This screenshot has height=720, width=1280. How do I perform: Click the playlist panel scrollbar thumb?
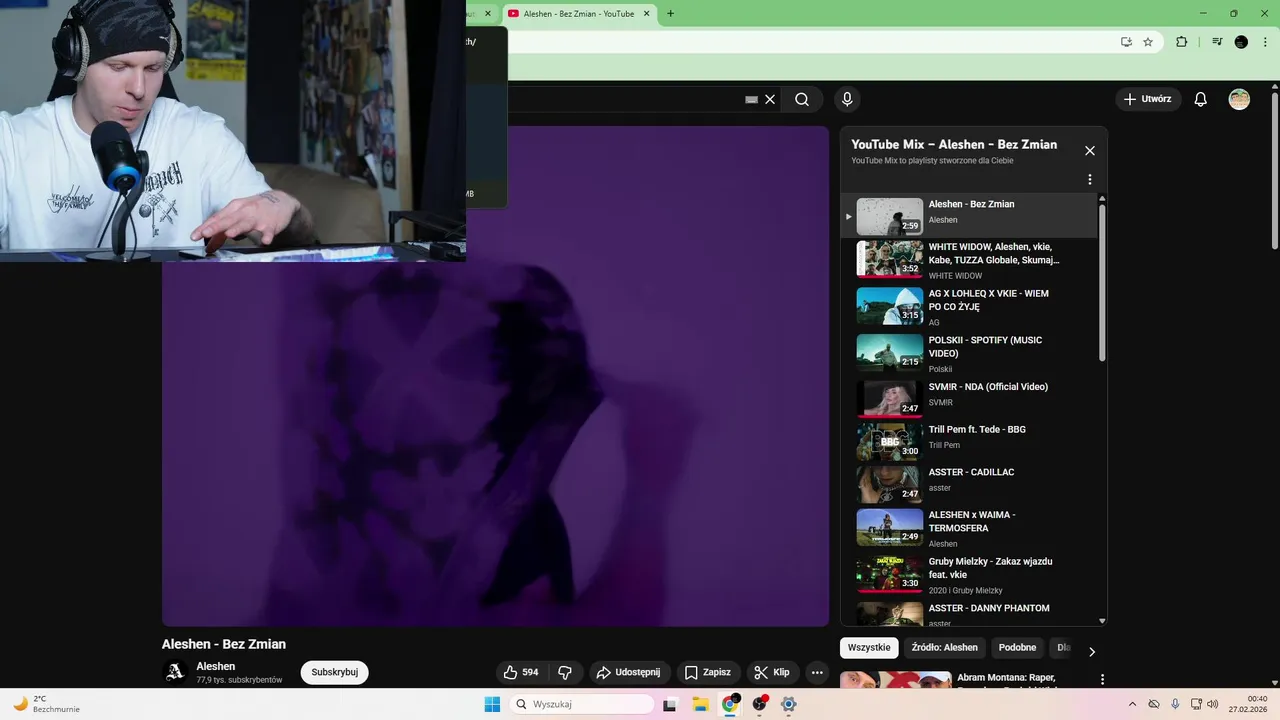(1102, 282)
